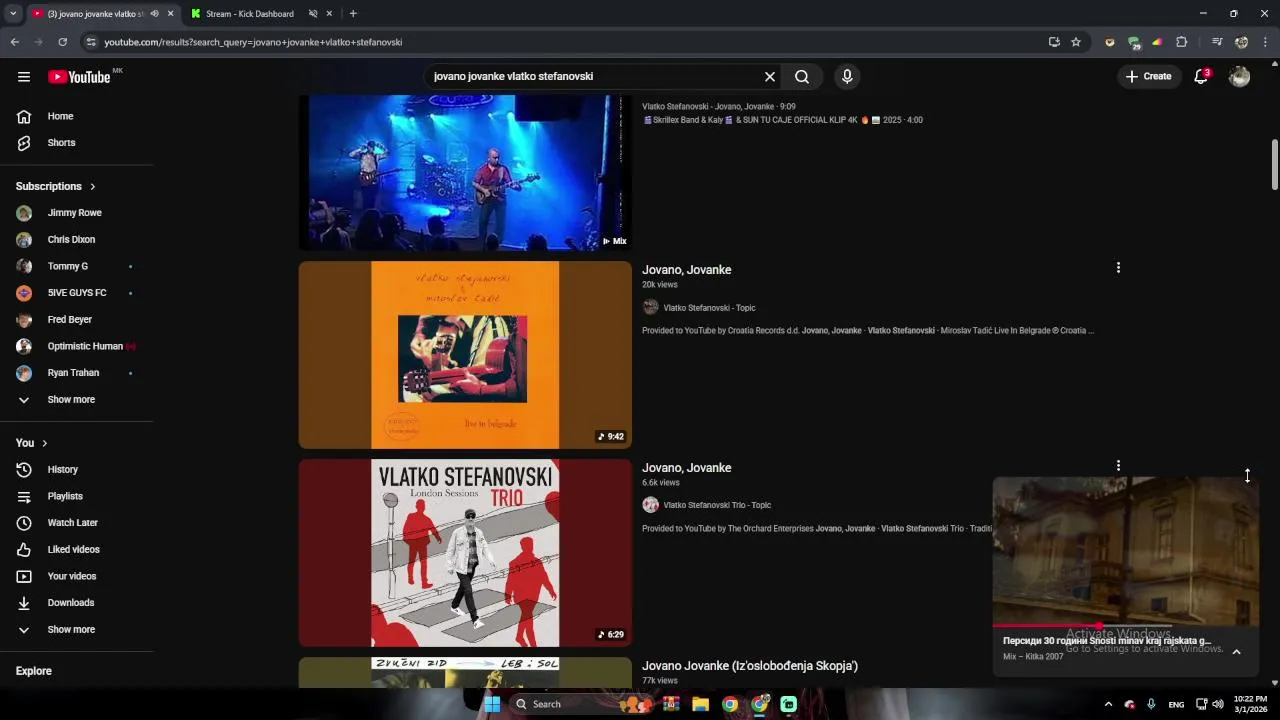Open more options for 6.6k views Jovano, Jovanke
Viewport: 1280px width, 720px height.
click(x=1118, y=466)
